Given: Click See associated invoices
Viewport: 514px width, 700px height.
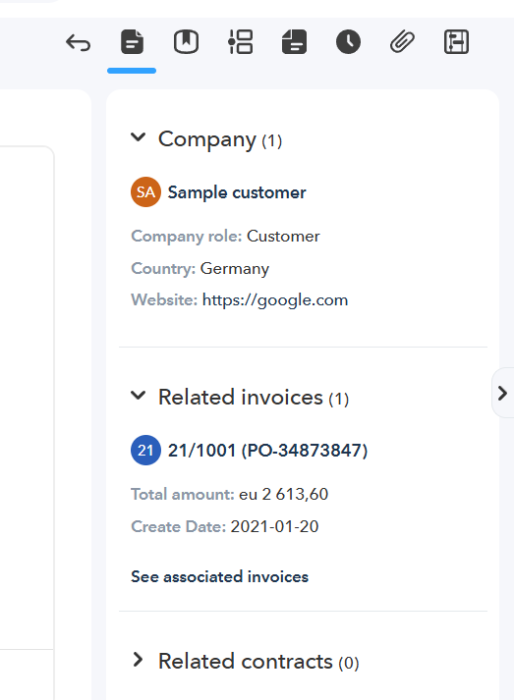Looking at the screenshot, I should [220, 577].
